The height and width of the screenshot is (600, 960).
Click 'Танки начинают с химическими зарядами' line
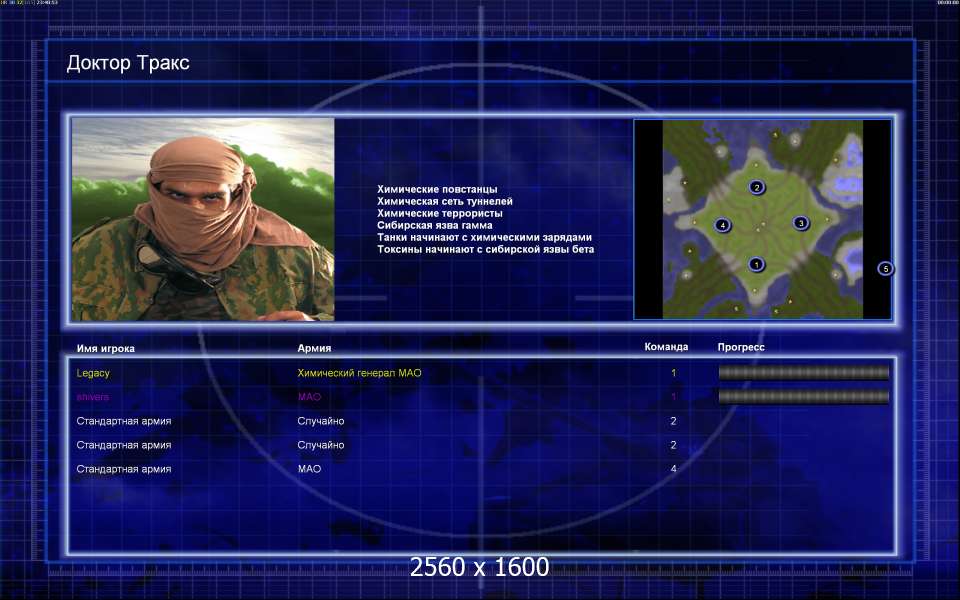484,237
